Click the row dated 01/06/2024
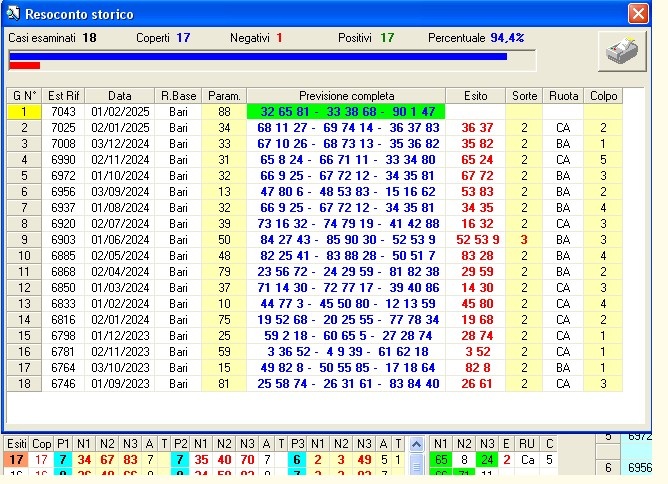This screenshot has height=484, width=668. (119, 240)
